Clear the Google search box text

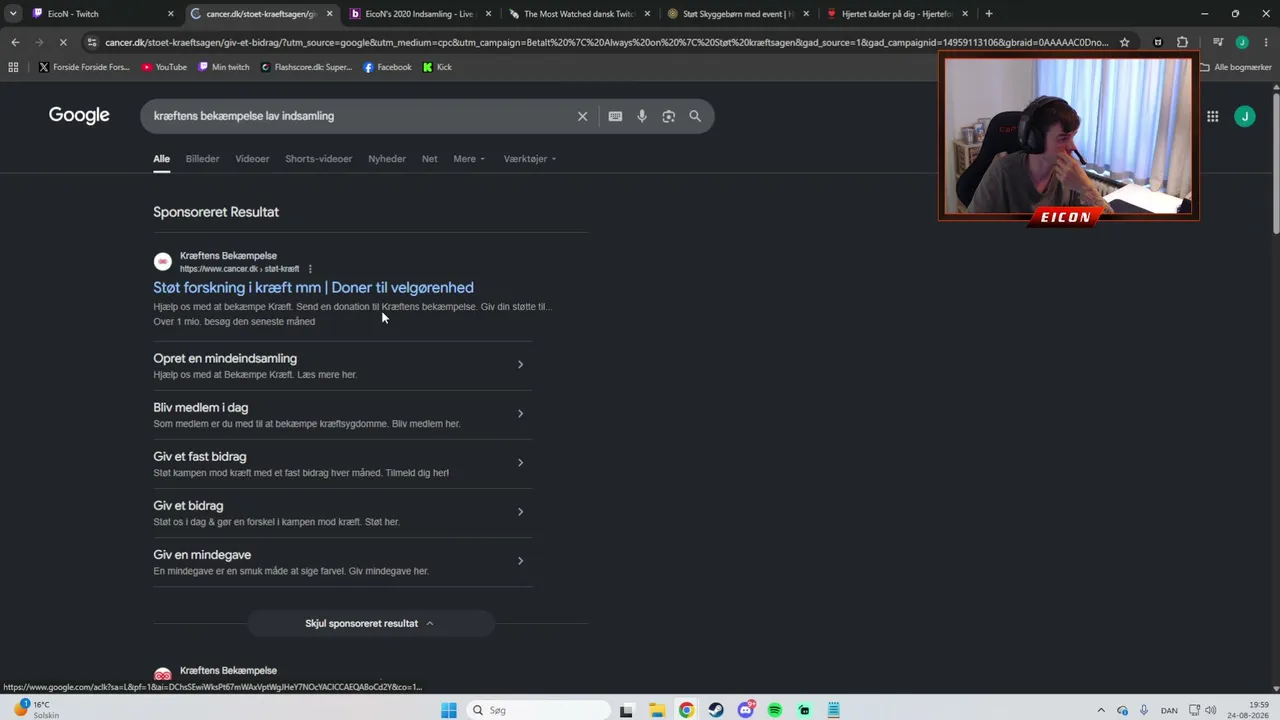point(582,116)
